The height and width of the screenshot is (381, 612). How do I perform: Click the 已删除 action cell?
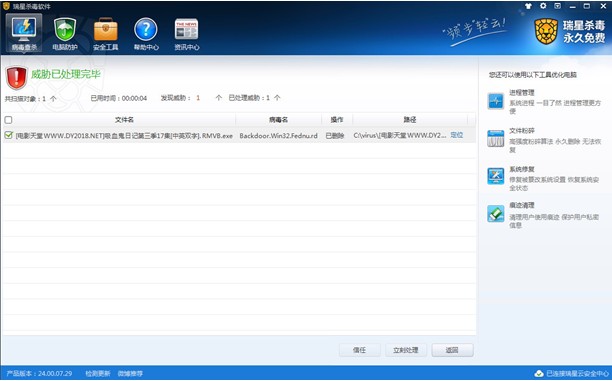click(335, 135)
